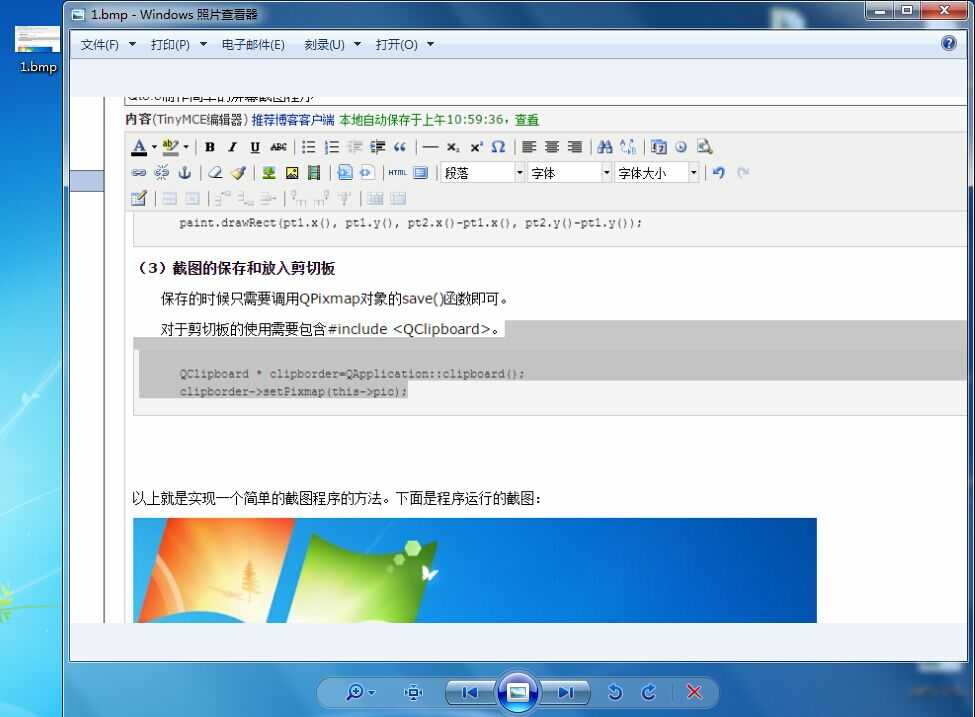This screenshot has height=717, width=975.
Task: Open the 打印(P) menu
Action: 170,45
